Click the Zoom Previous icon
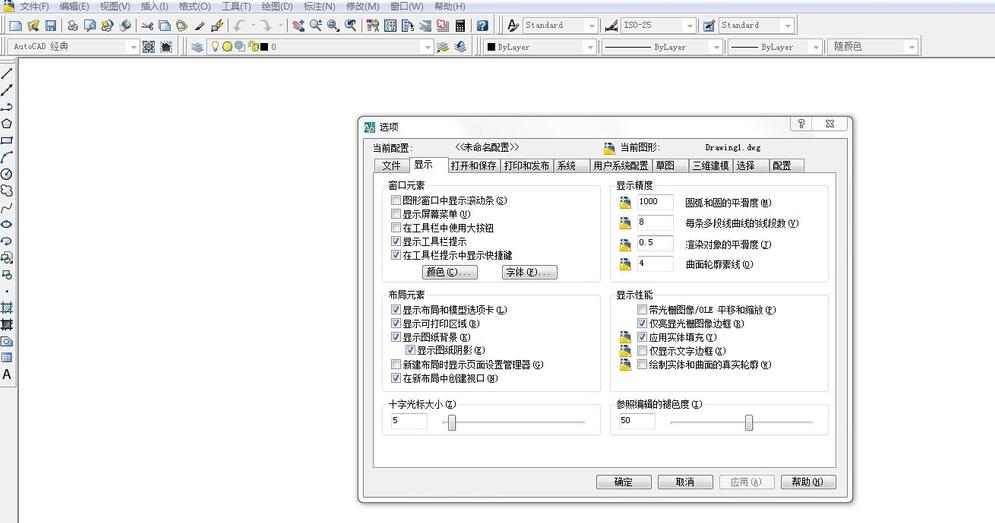 350,25
